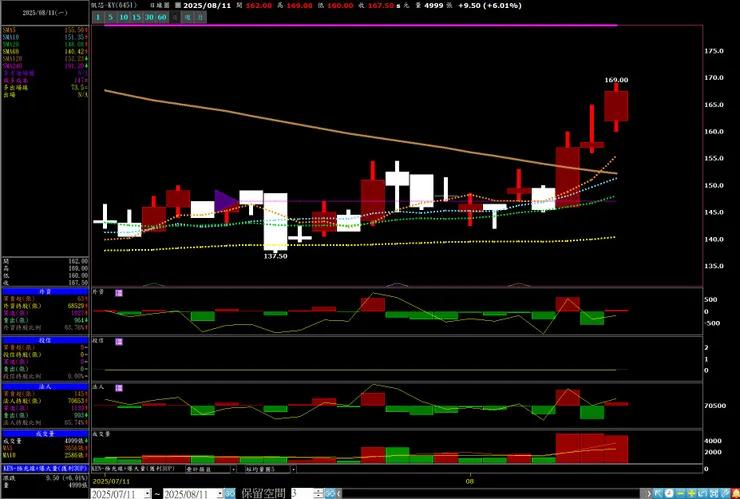Screen dimensions: 740x499
Task: Open the orange alert bell icon
Action: (735, 494)
